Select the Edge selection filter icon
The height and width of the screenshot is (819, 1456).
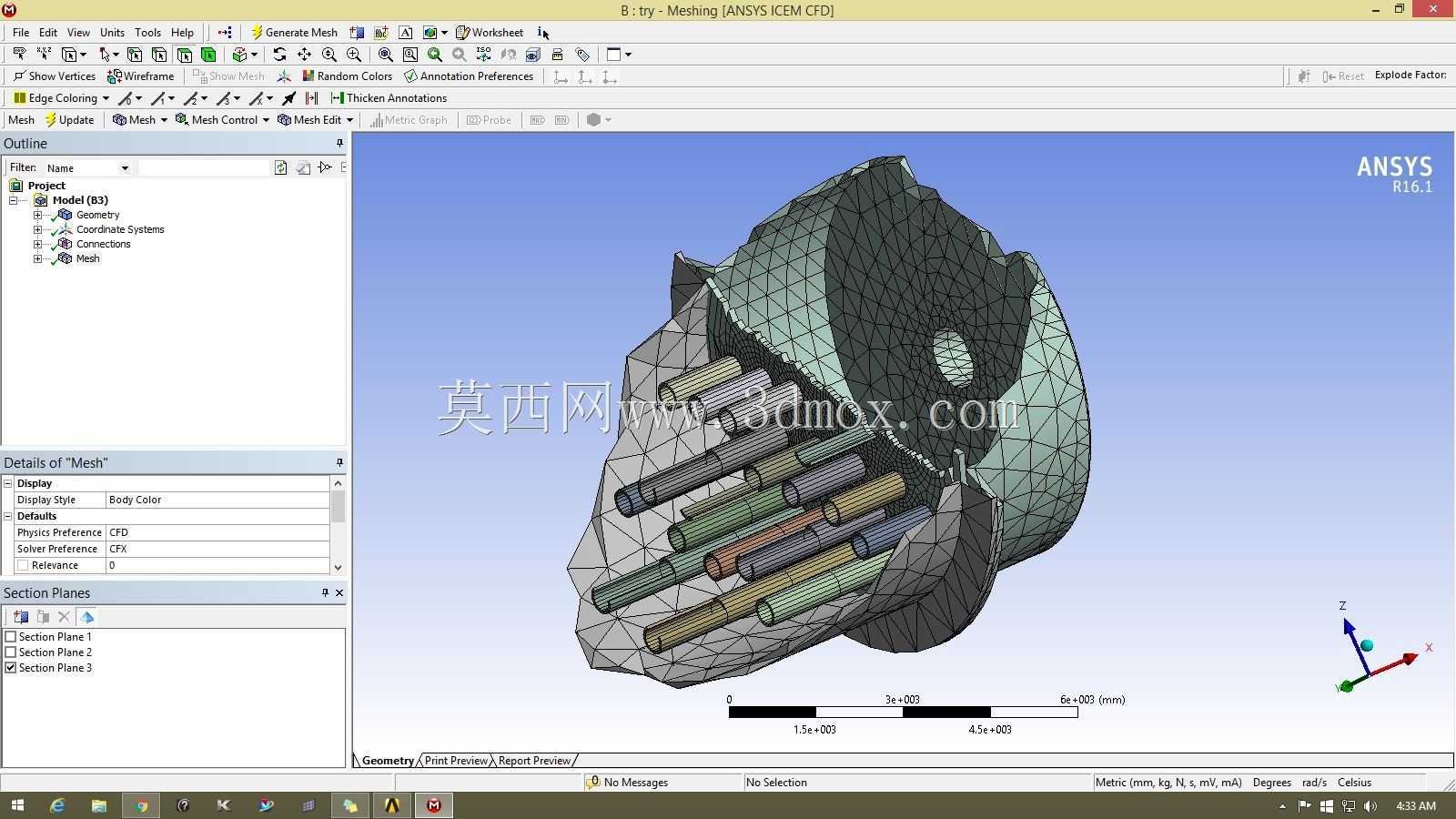[159, 55]
